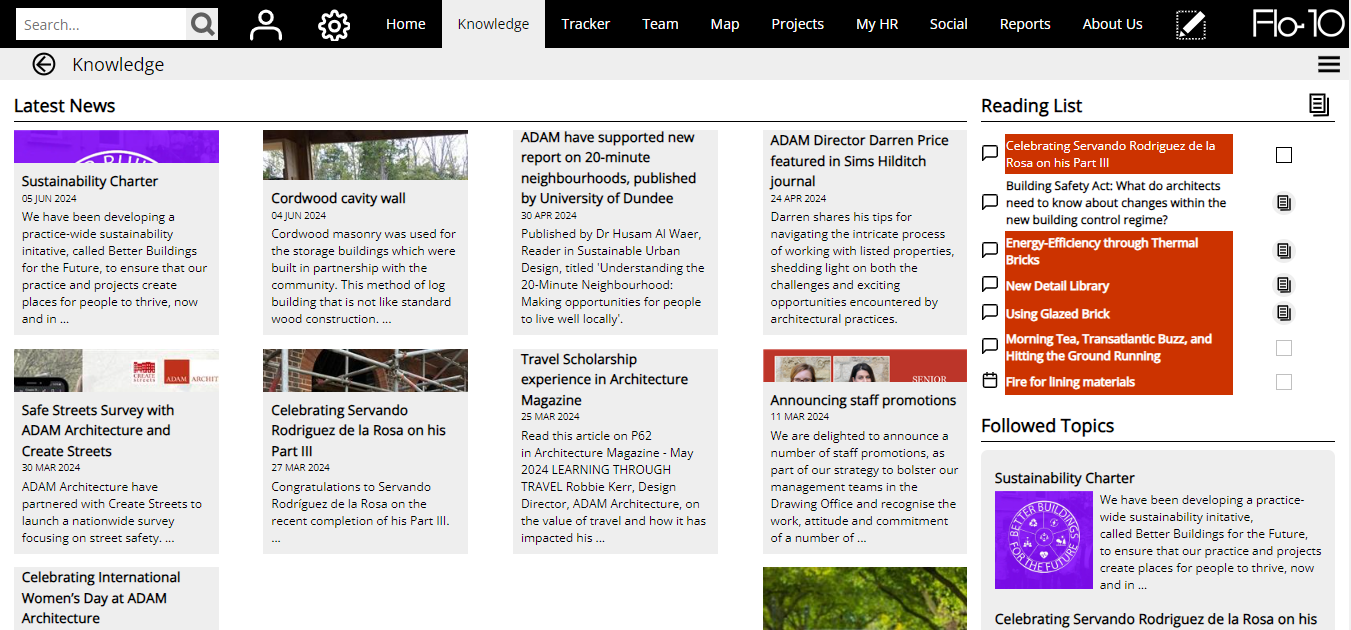The width and height of the screenshot is (1351, 630).
Task: Click document icon for New Detail Library
Action: point(1284,285)
